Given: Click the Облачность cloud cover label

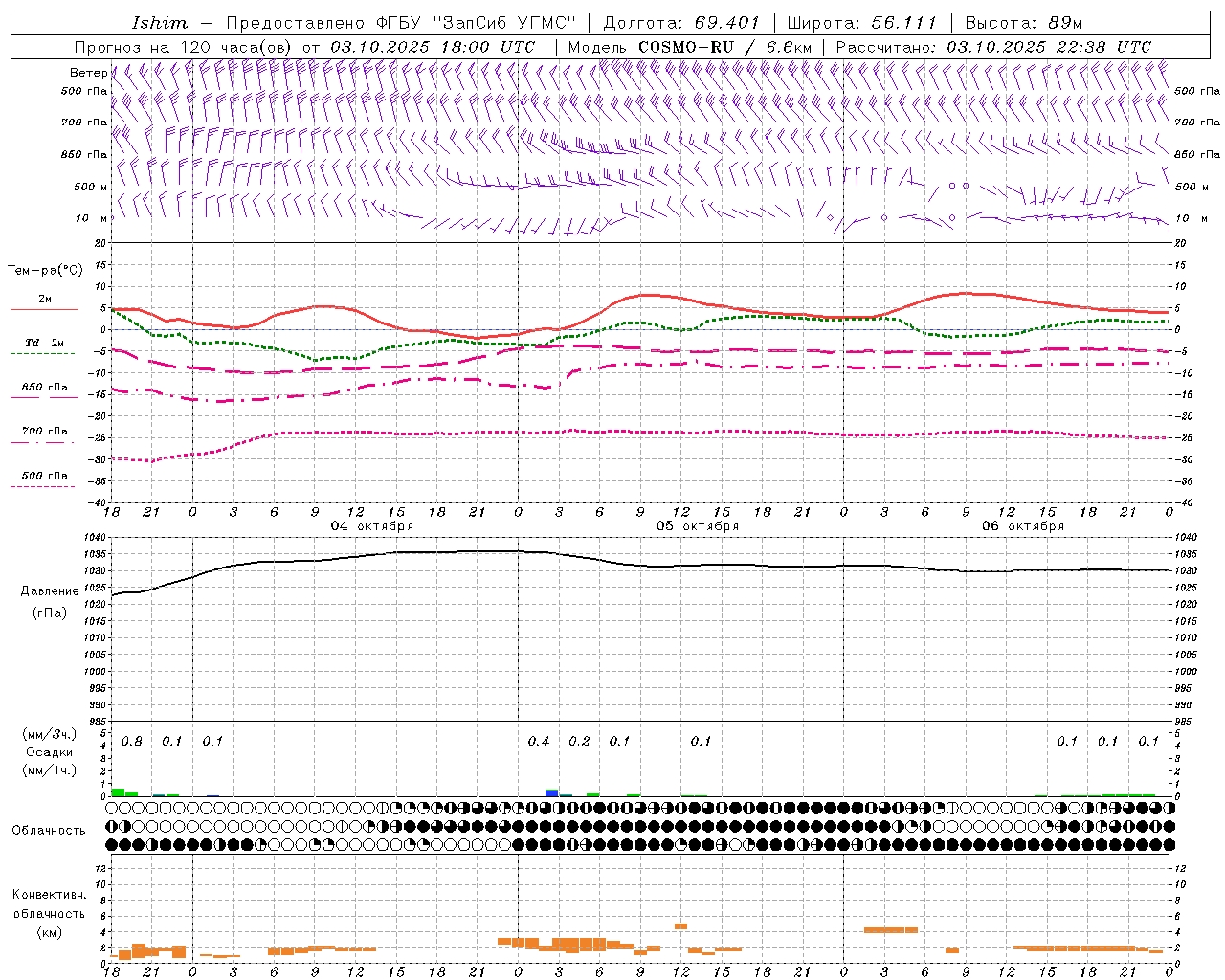Looking at the screenshot, I should click(x=49, y=831).
